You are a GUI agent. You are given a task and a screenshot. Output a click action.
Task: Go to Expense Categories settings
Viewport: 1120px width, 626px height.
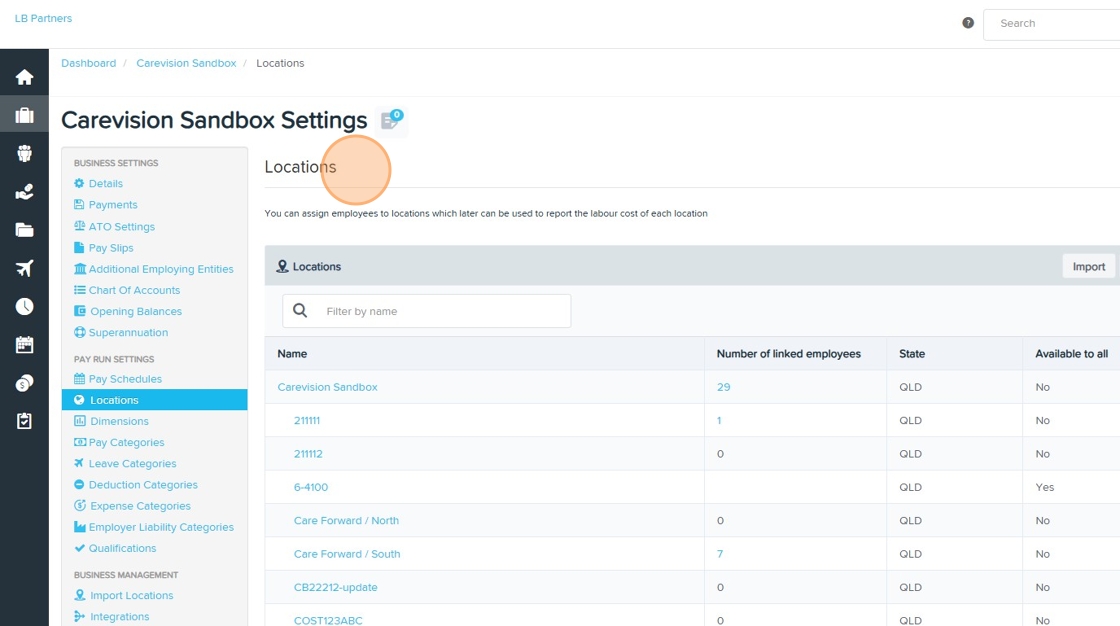(x=140, y=506)
